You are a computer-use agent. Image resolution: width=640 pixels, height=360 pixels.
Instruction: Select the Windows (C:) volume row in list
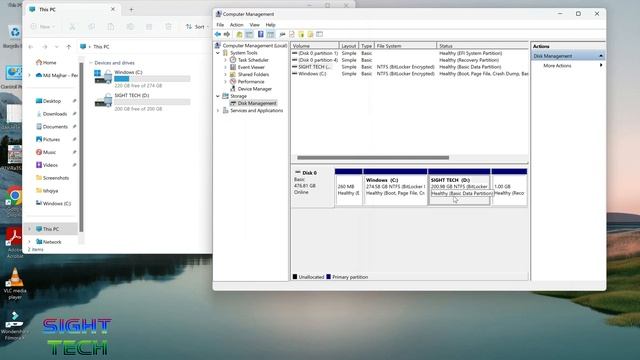[x=409, y=73]
